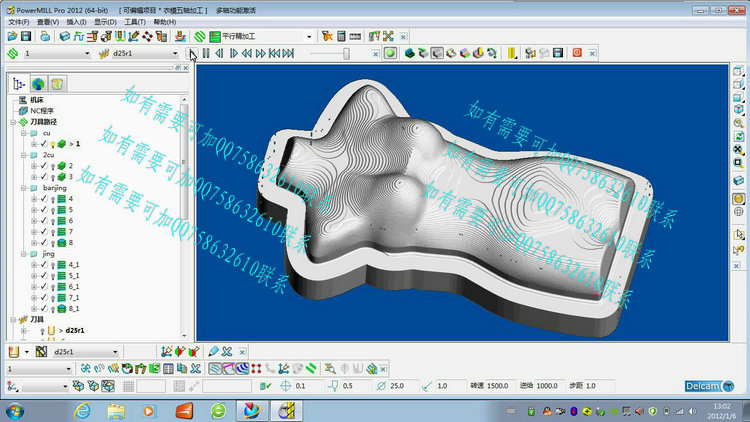The image size is (750, 422).
Task: Open project folder icon
Action: [12, 36]
